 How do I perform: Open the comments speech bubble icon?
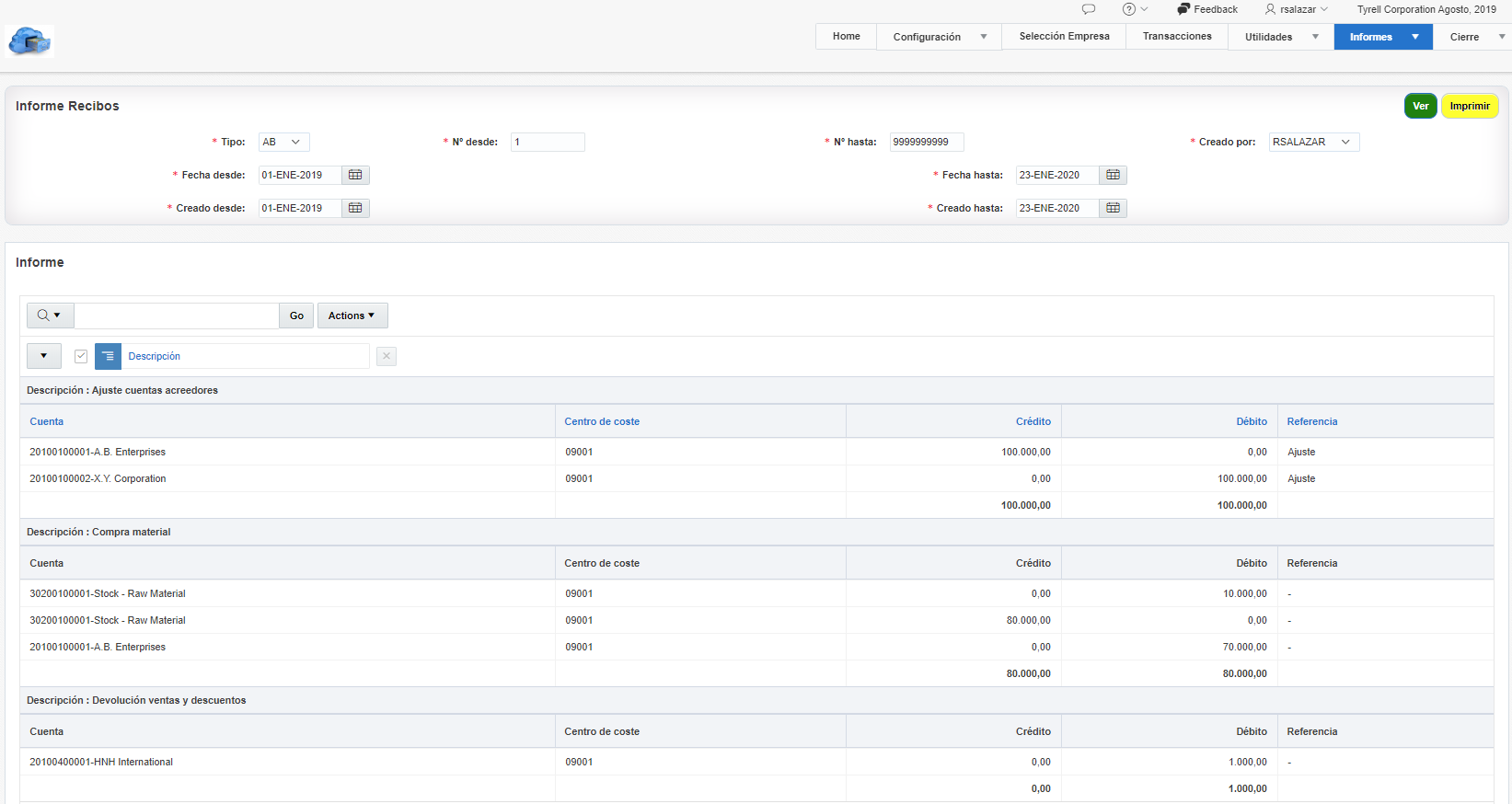coord(1089,9)
